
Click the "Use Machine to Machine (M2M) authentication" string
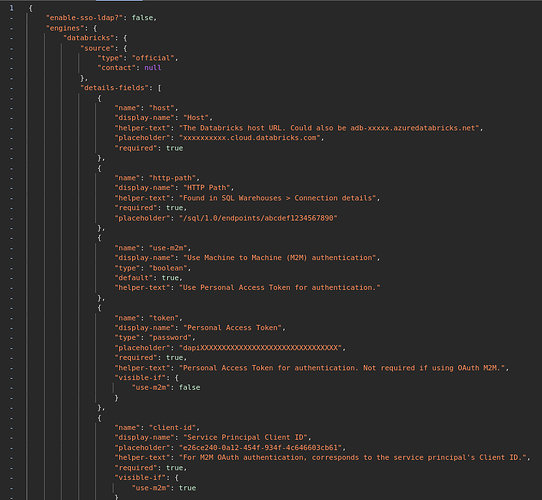(278, 258)
